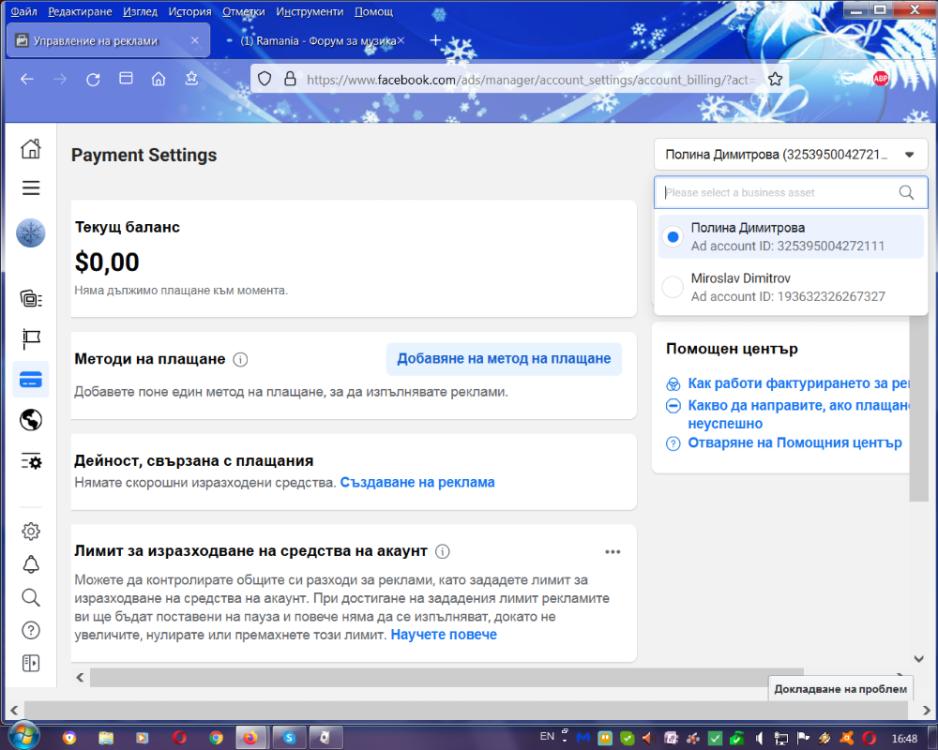This screenshot has width=938, height=750.
Task: Click the info icon beside Методи на плащане
Action: pyautogui.click(x=240, y=359)
